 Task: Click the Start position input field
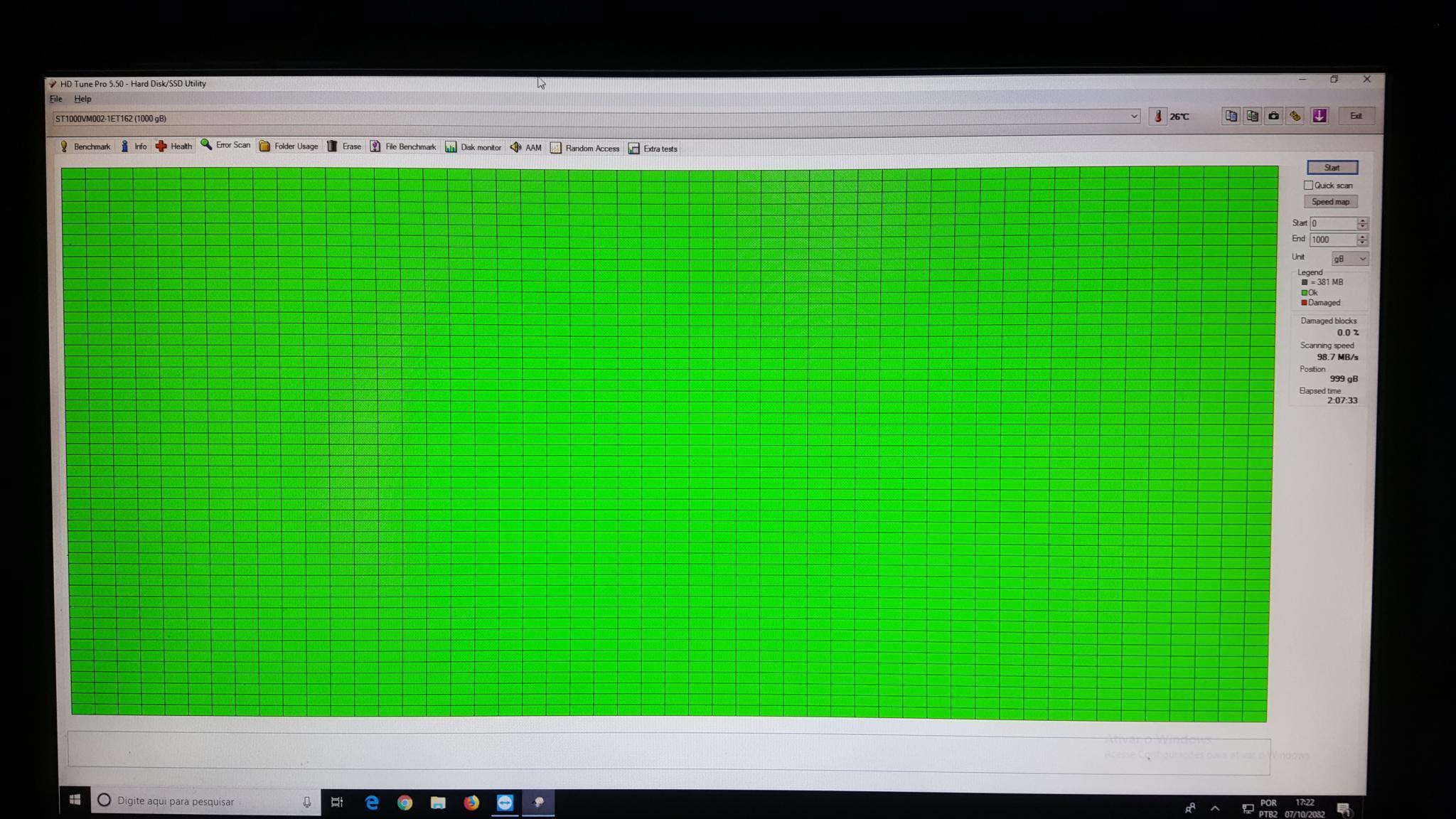pyautogui.click(x=1333, y=223)
